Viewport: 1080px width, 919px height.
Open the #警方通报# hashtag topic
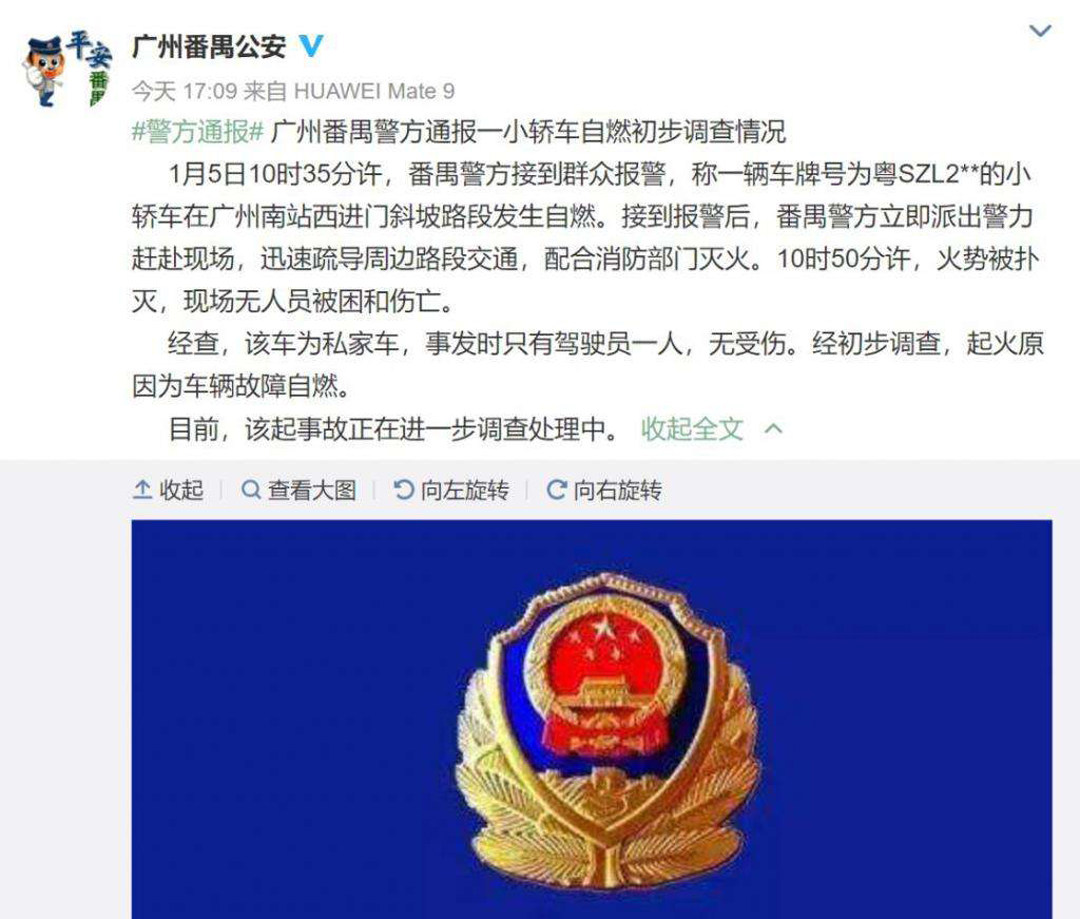198,131
